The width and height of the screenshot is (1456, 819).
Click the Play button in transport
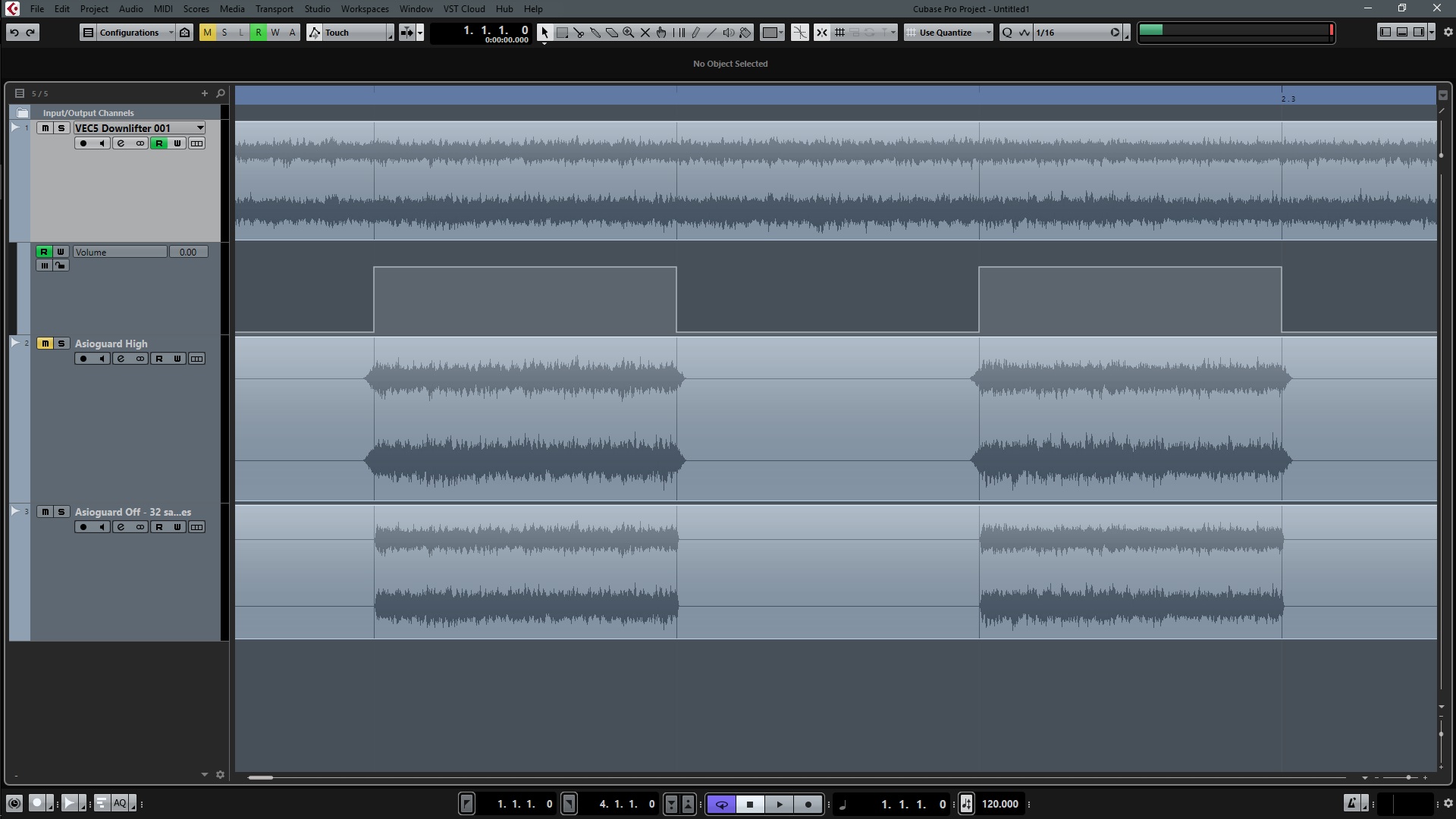(779, 803)
